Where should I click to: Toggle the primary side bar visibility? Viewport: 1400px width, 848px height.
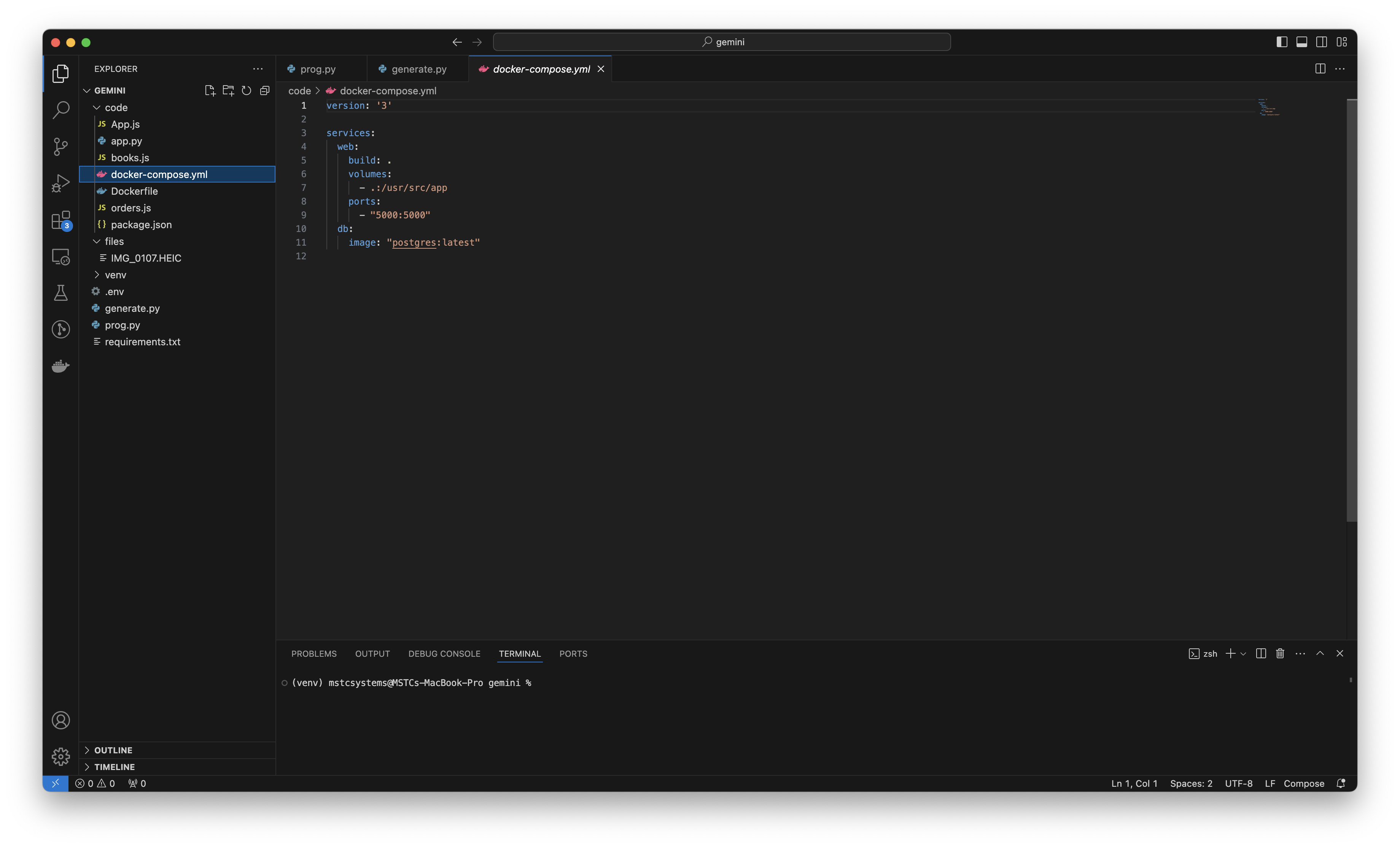tap(1282, 42)
